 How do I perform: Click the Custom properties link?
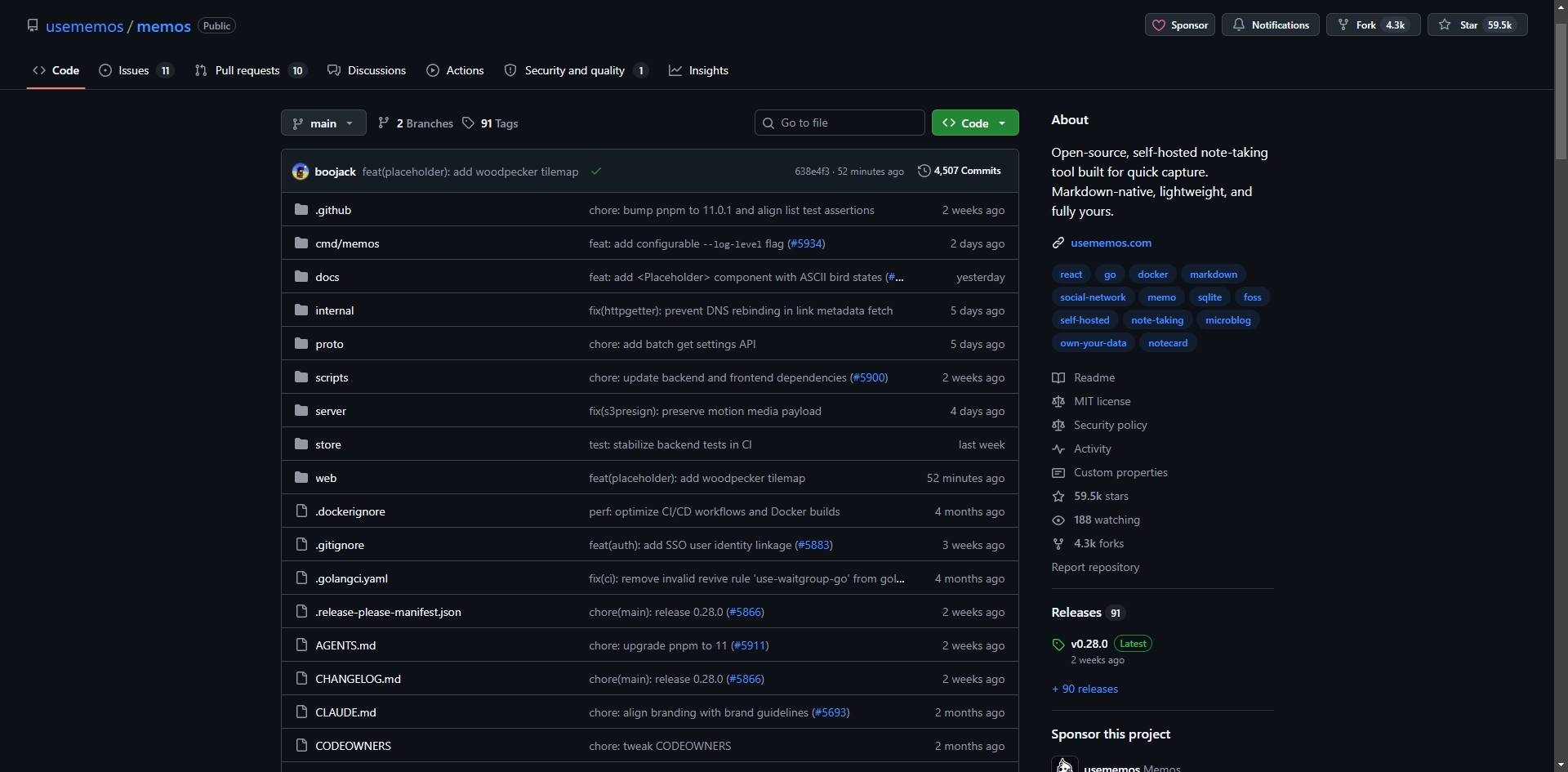1120,472
